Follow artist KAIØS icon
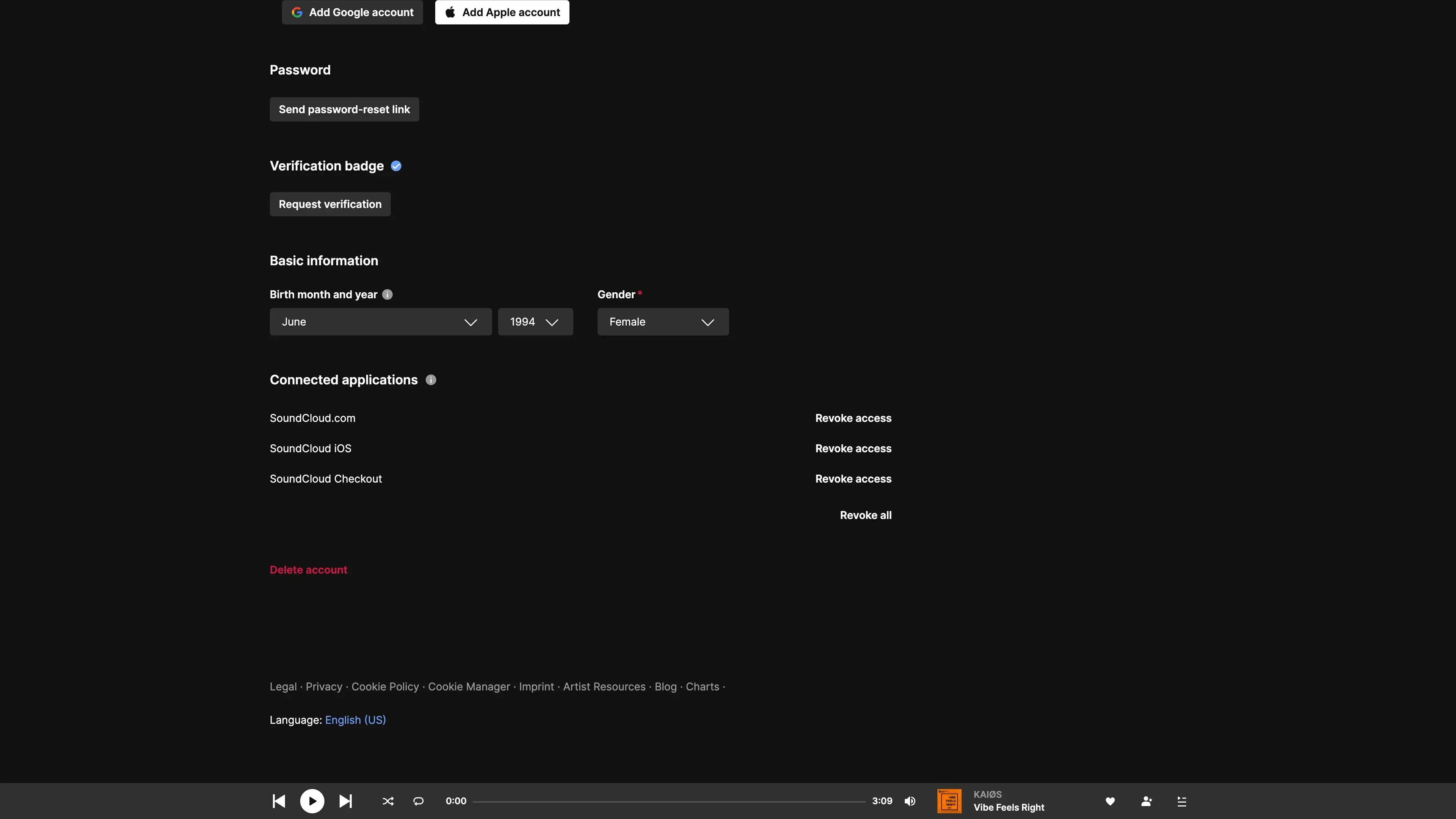The width and height of the screenshot is (1456, 819). [1146, 801]
